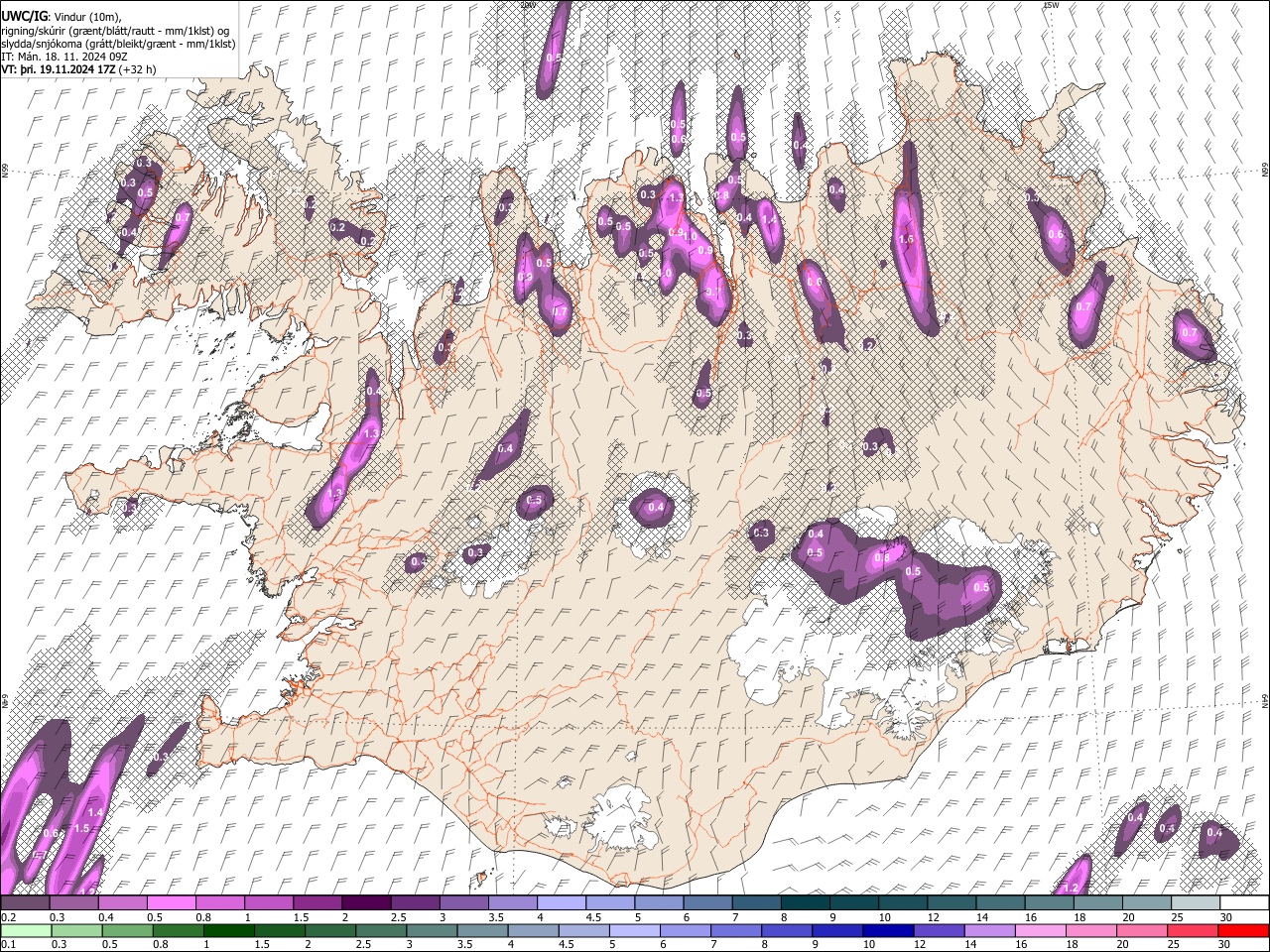Screen dimensions: 1270x952
Task: Select the violet 12–14 rain legend swatch
Action: point(938,930)
